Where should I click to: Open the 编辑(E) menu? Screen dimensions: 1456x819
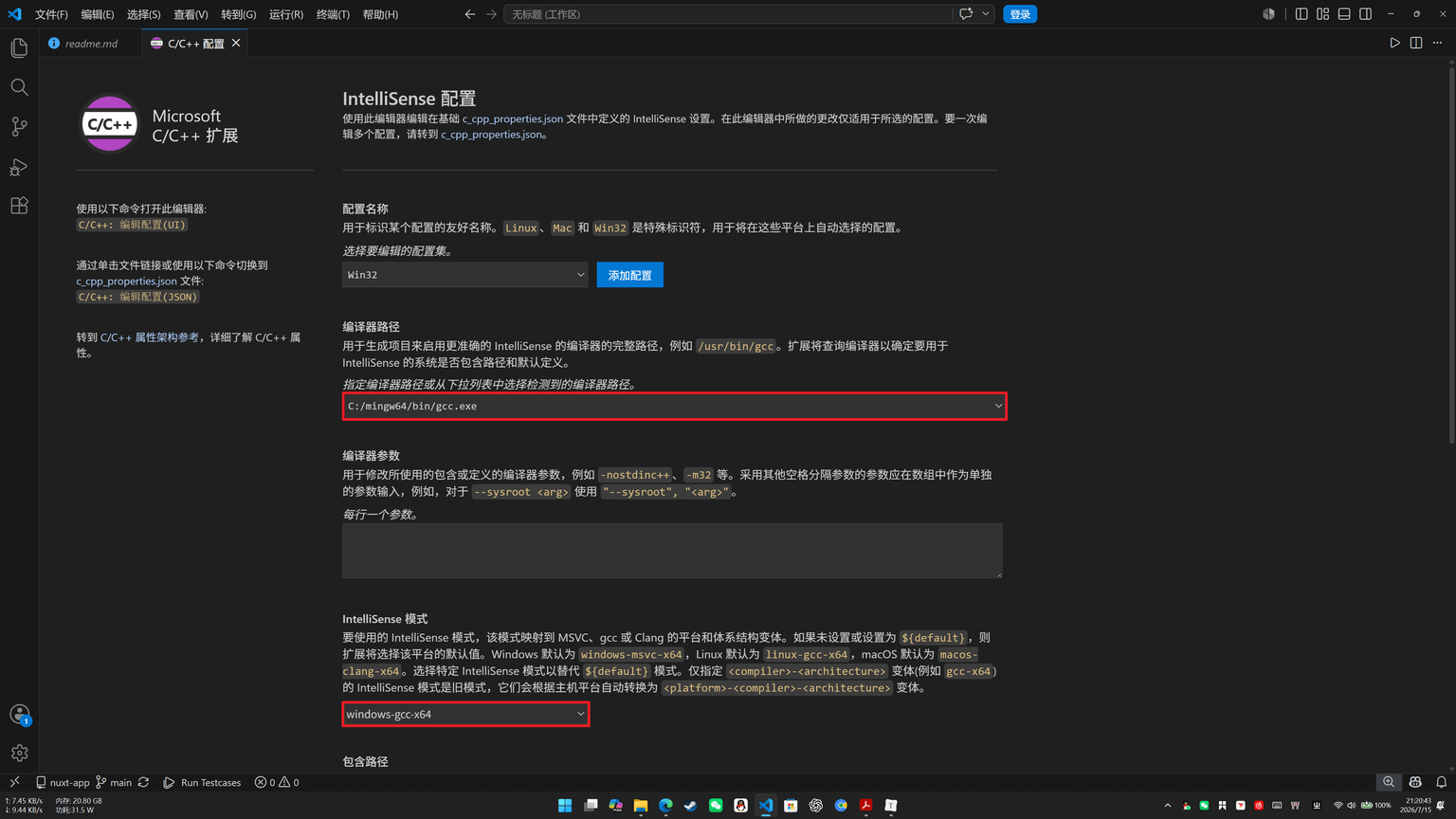point(98,14)
